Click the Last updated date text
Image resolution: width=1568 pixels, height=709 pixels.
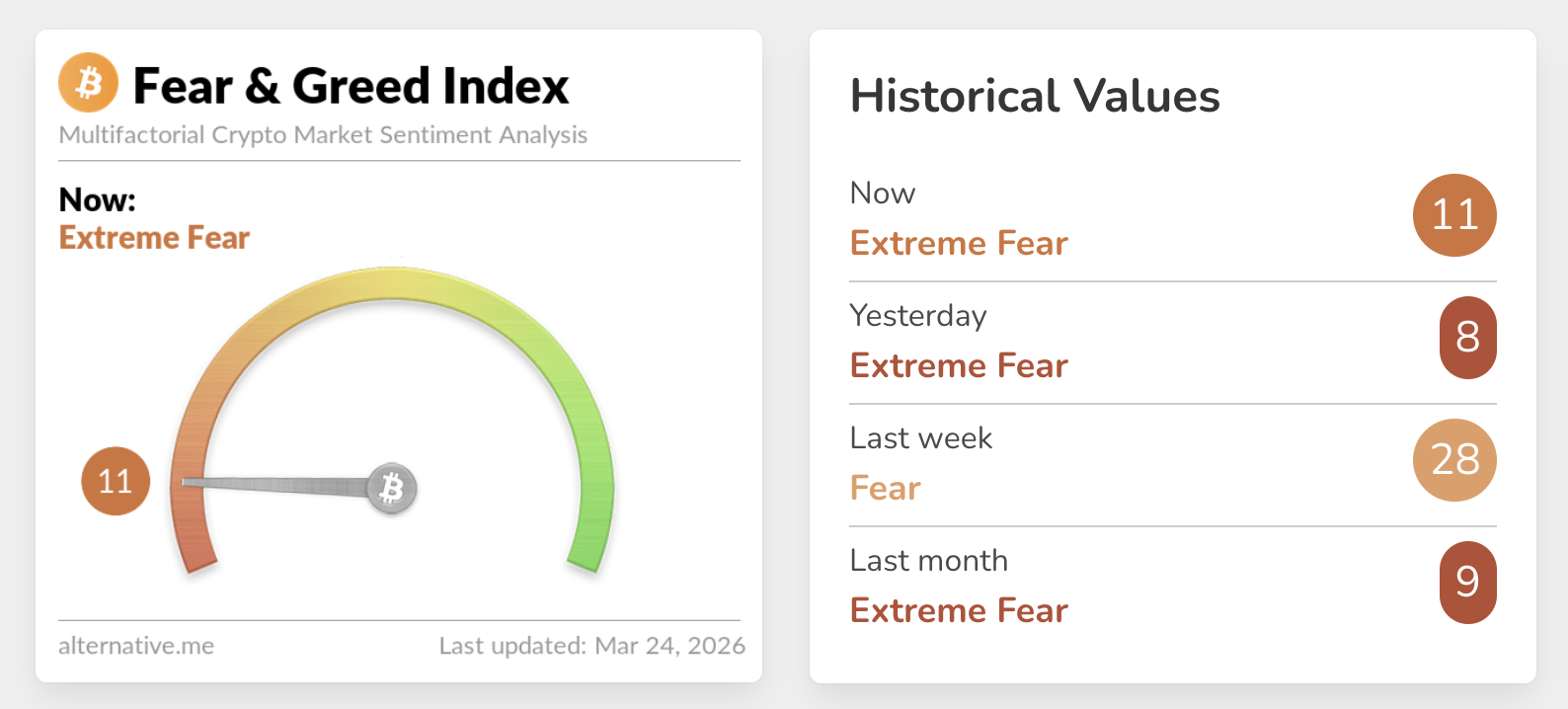pyautogui.click(x=592, y=646)
